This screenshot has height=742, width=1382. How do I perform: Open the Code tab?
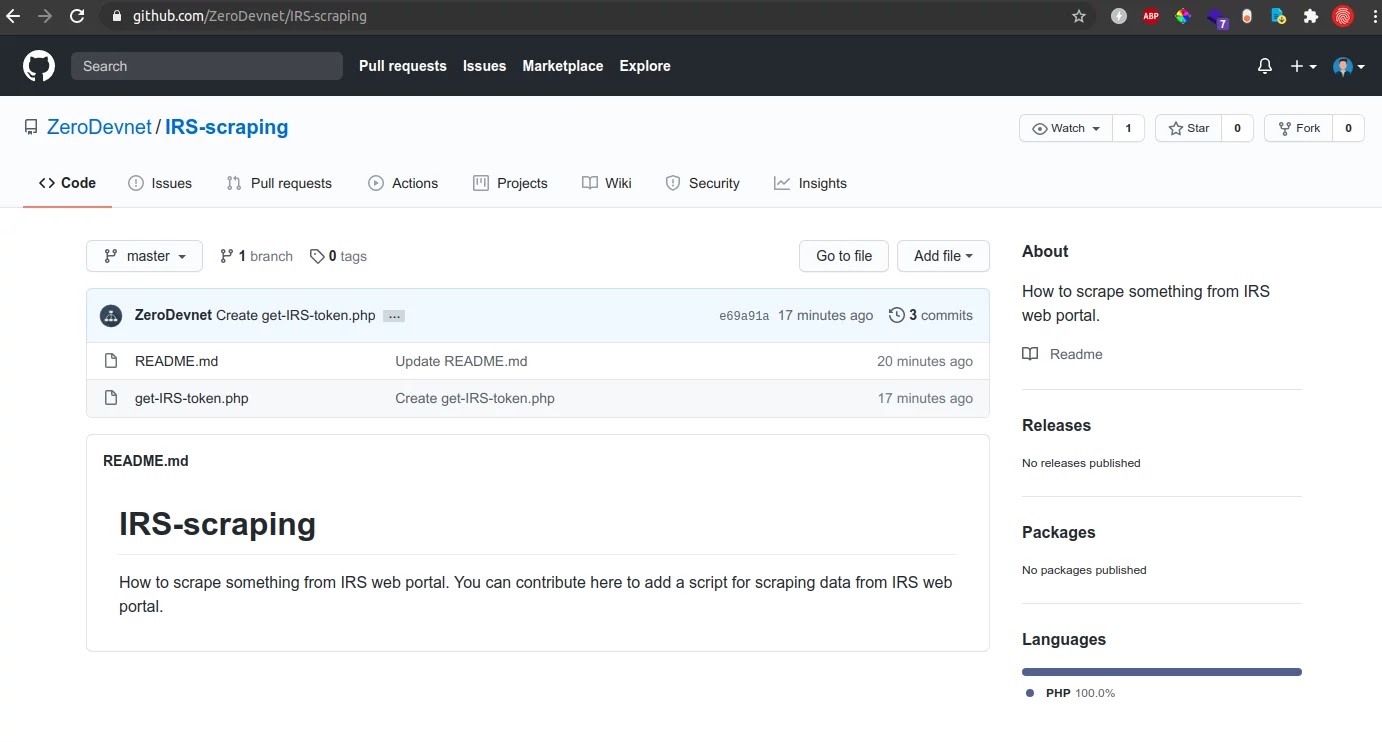pyautogui.click(x=67, y=183)
